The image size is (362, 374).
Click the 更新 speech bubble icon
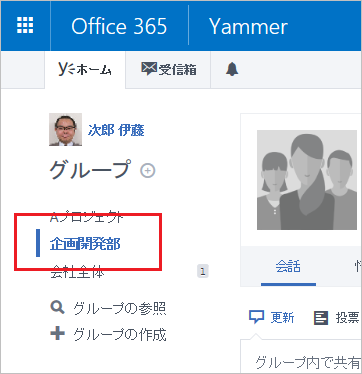(x=256, y=317)
